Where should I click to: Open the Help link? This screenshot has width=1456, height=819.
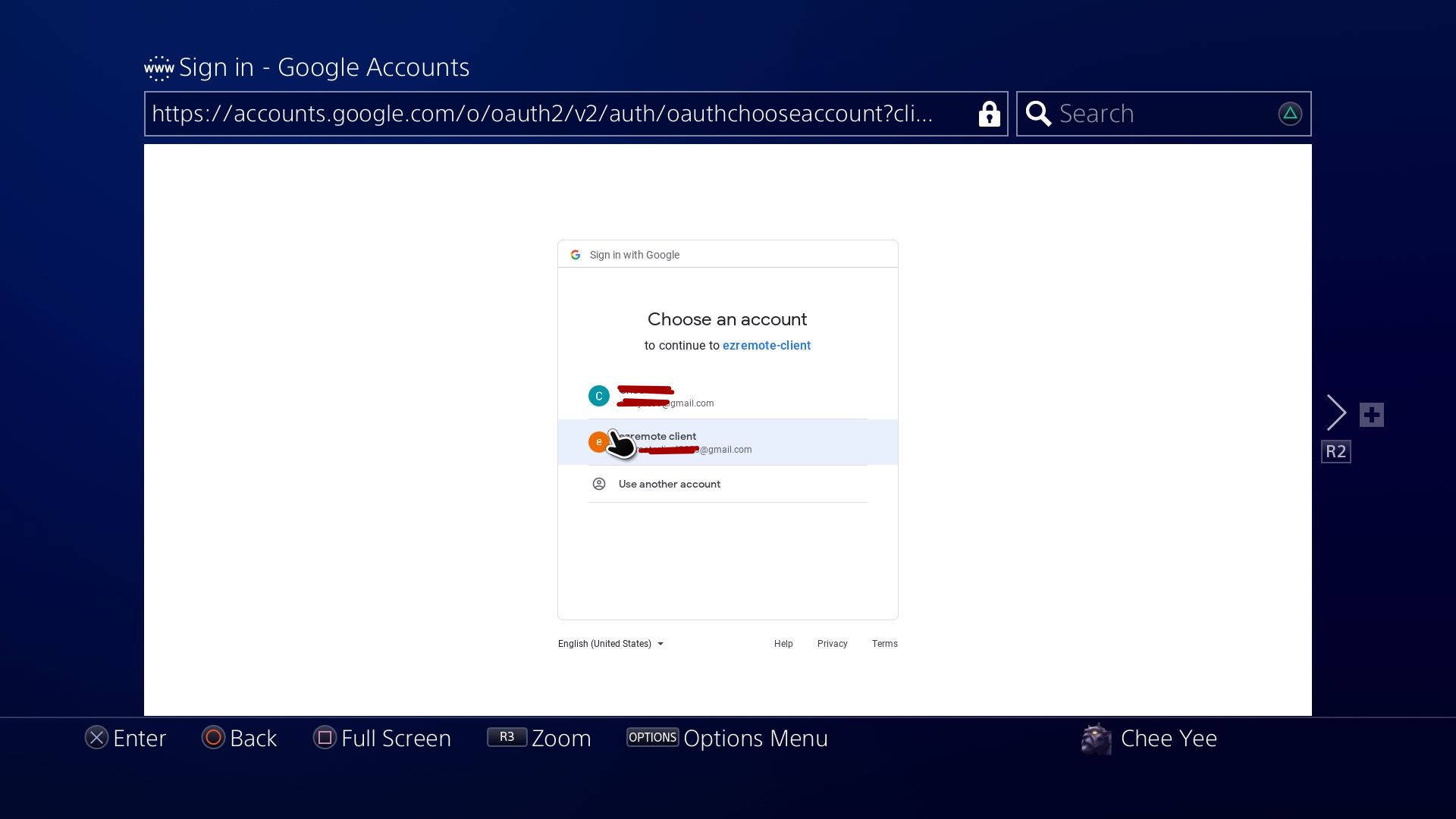[783, 644]
